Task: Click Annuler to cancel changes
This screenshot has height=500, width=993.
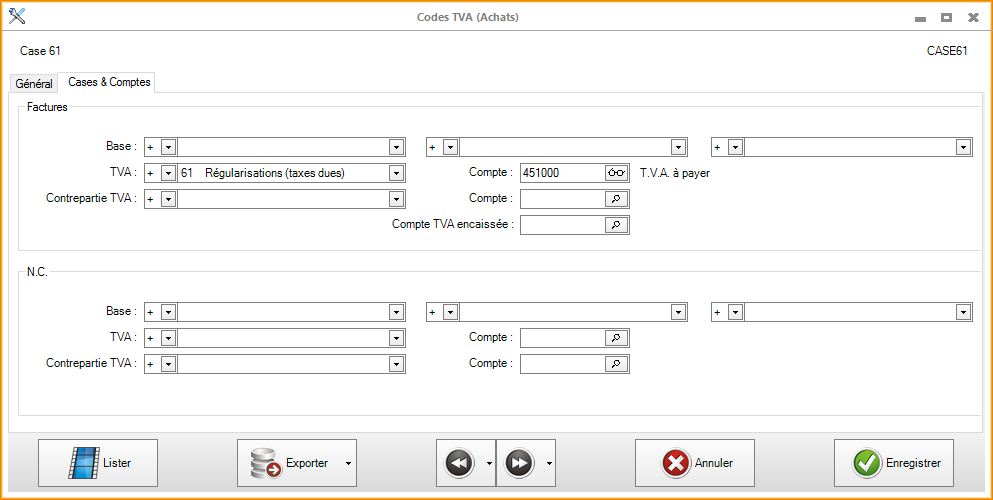Action: click(x=694, y=463)
